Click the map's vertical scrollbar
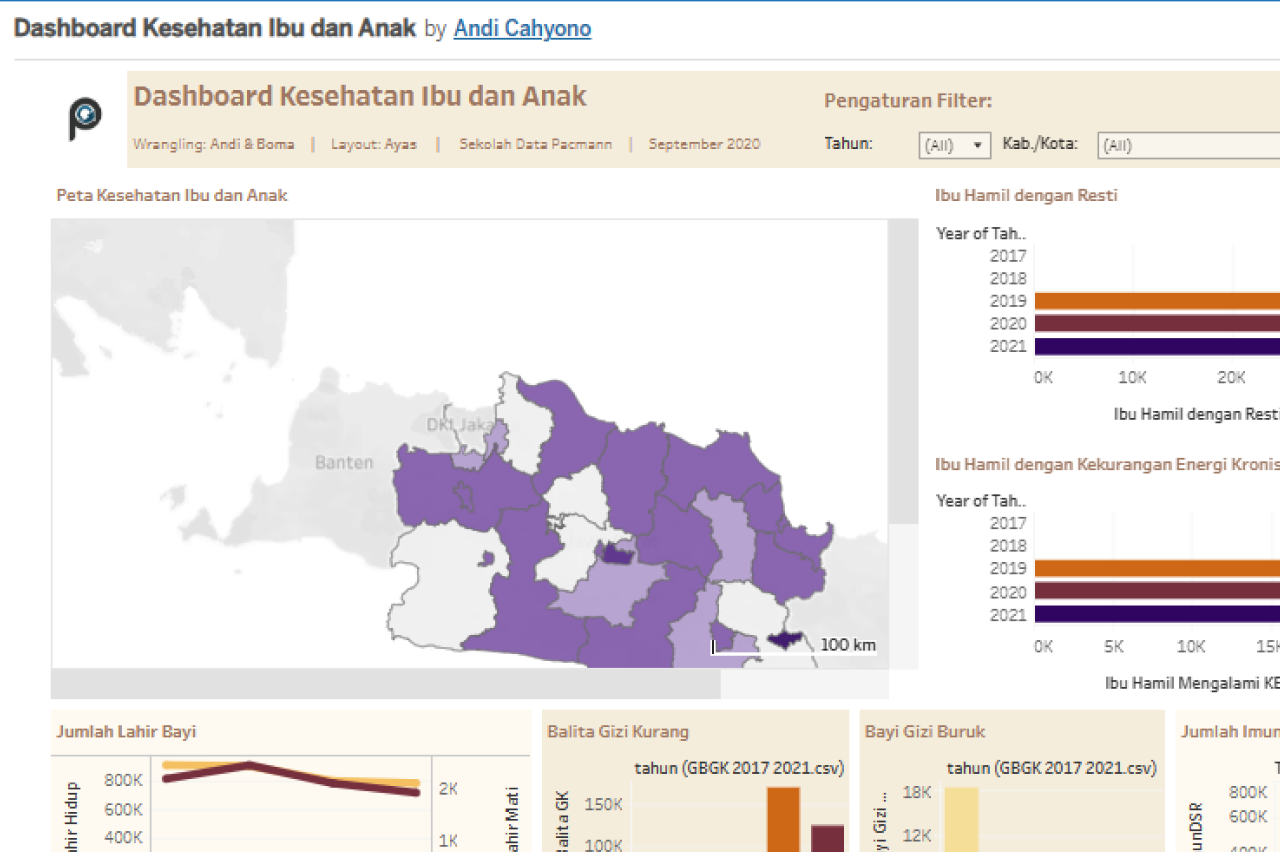Viewport: 1280px width, 852px height. click(x=903, y=370)
